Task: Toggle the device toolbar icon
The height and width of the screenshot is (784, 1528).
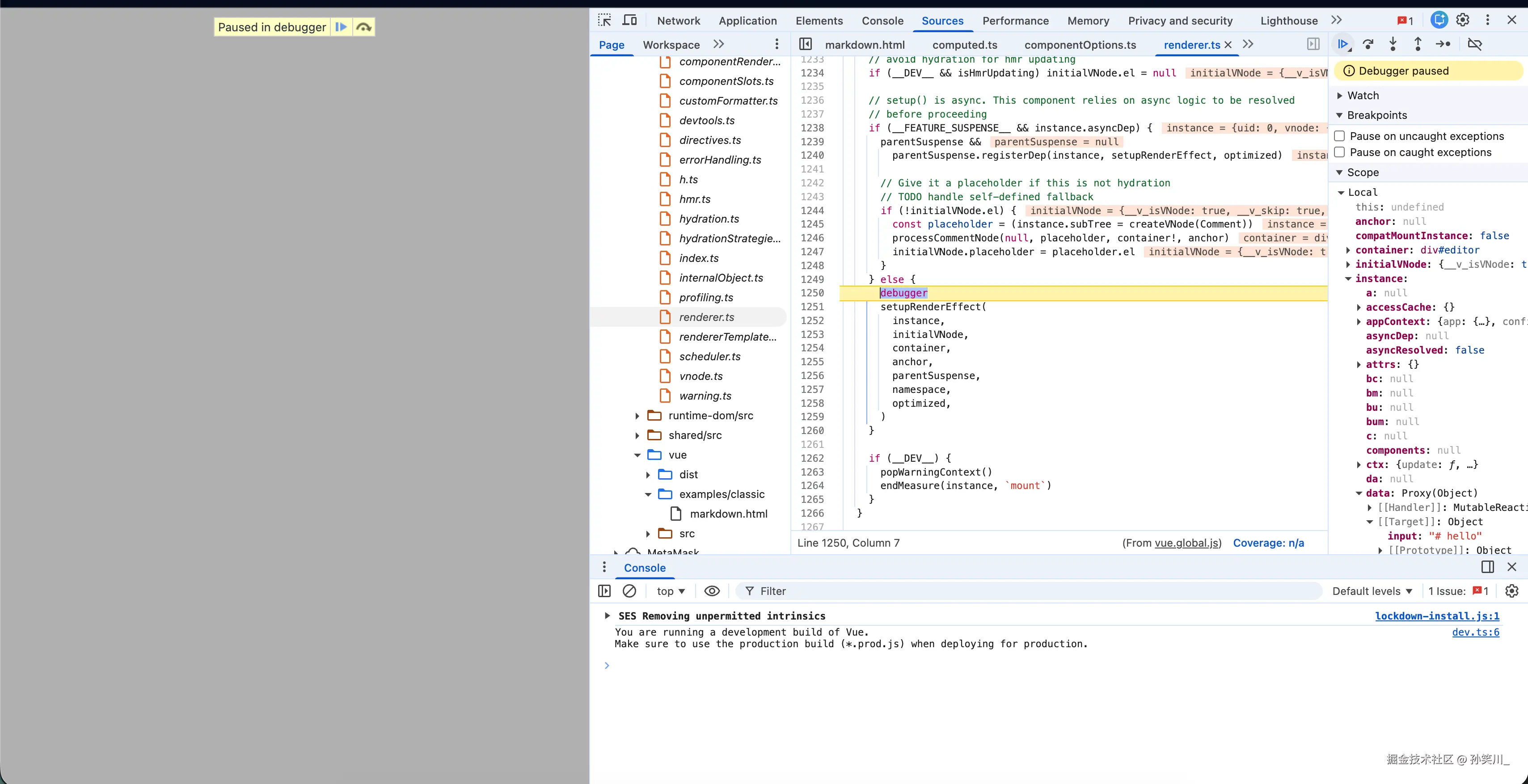Action: click(629, 20)
